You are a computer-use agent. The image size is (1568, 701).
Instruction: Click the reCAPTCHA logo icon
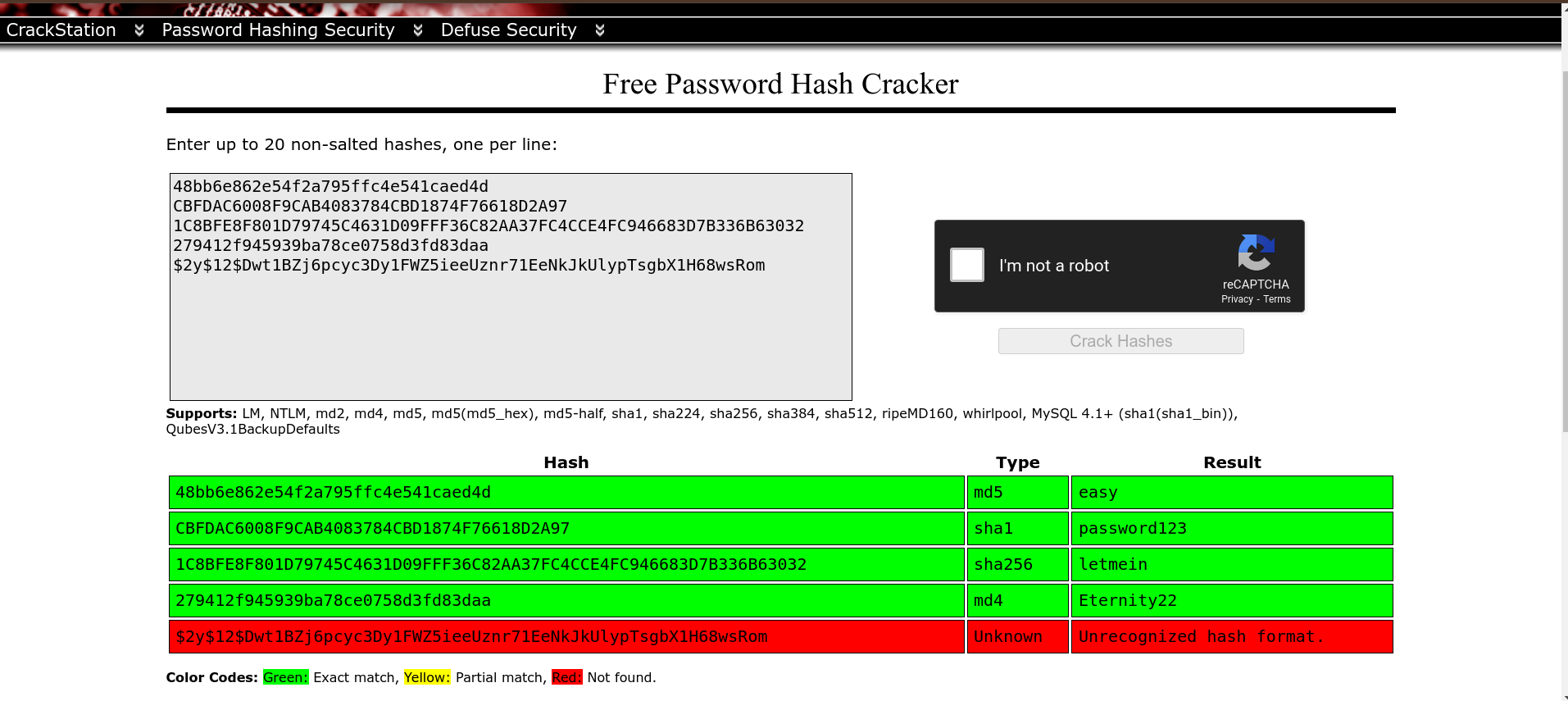1256,253
